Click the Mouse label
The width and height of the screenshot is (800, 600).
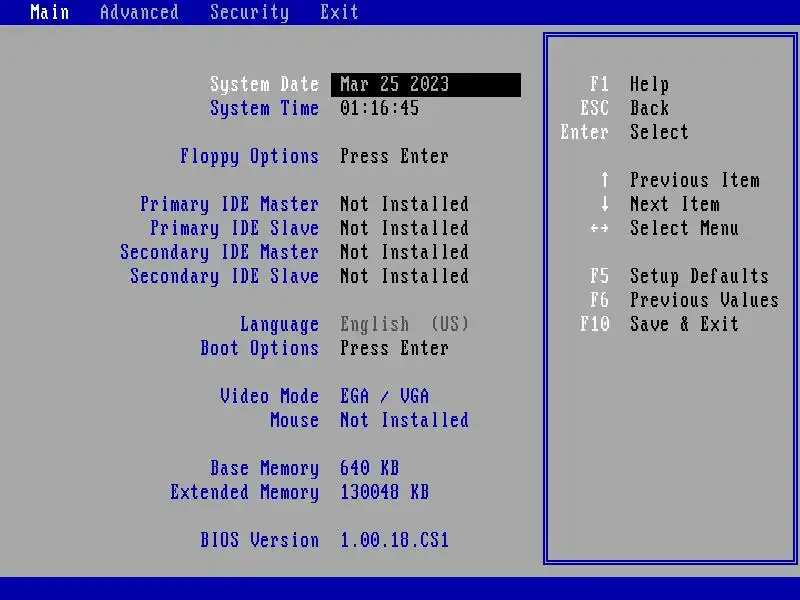coord(294,420)
